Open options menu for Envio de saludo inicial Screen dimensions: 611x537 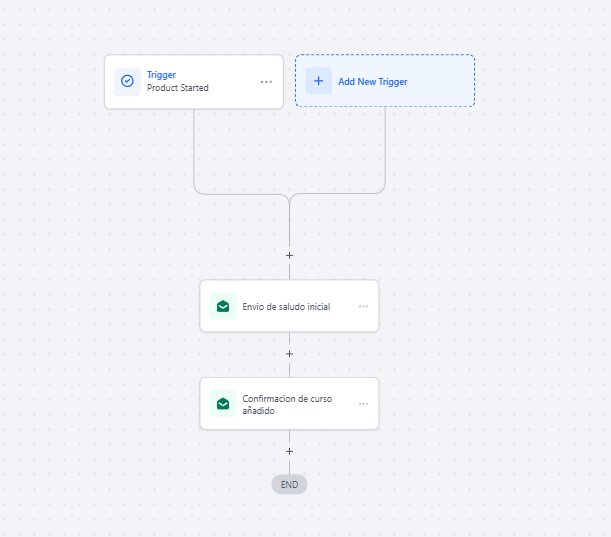click(x=363, y=307)
